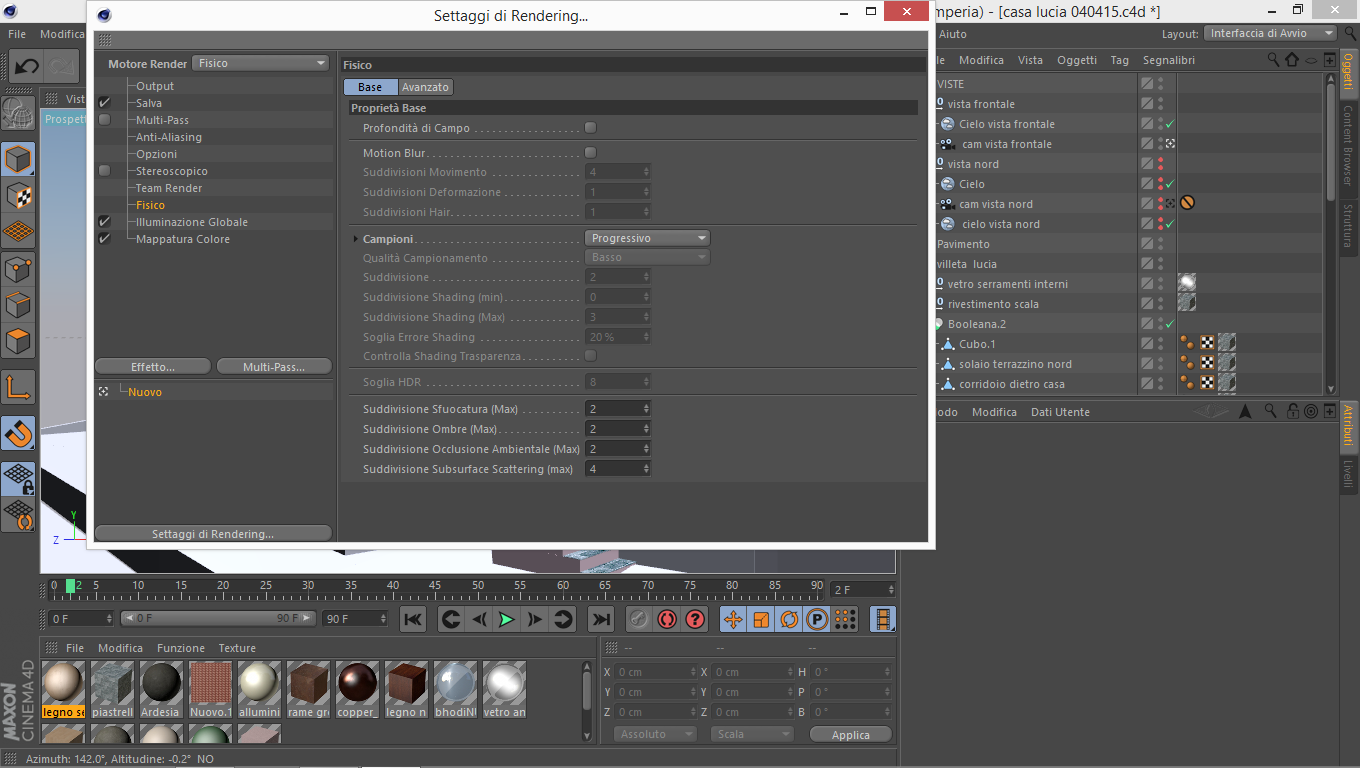The image size is (1360, 768).
Task: Toggle parameter keying P icon
Action: point(817,619)
